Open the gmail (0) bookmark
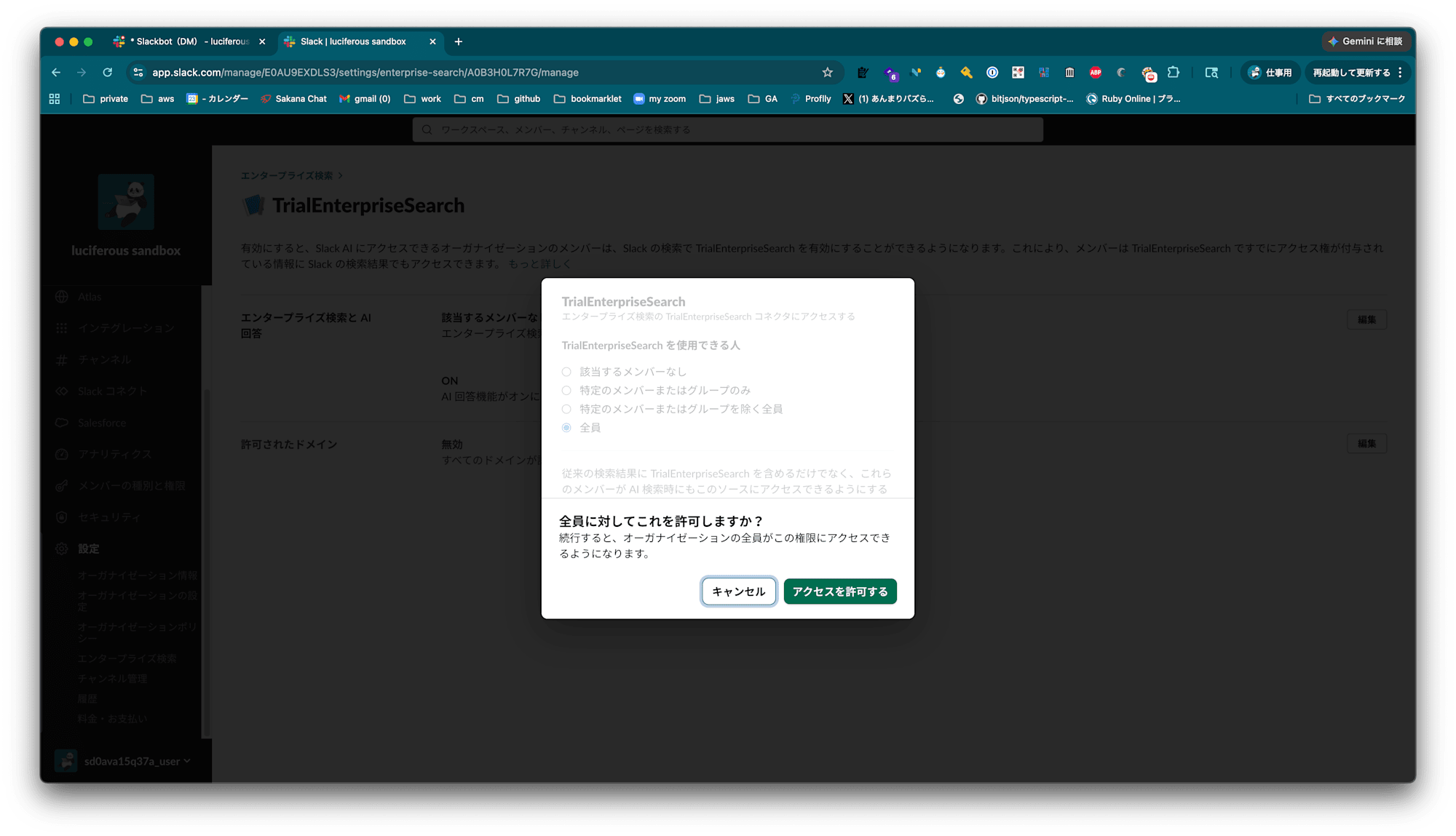Image resolution: width=1456 pixels, height=836 pixels. (x=365, y=99)
